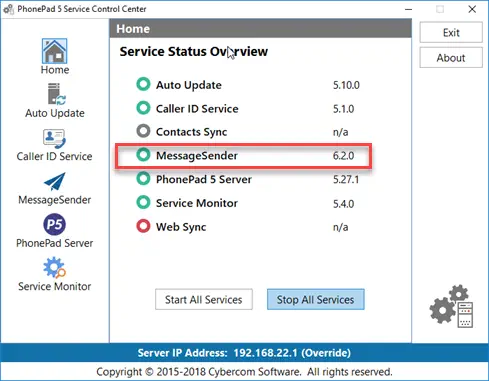Viewport: 489px width, 381px height.
Task: Click version 5.10.0 of Auto Update
Action: (x=346, y=85)
